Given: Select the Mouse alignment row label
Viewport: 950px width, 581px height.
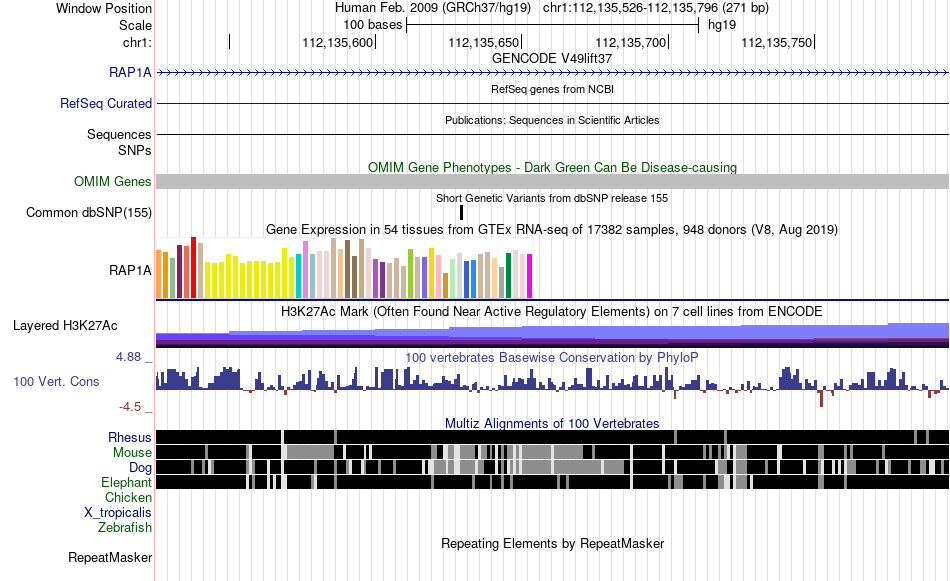Looking at the screenshot, I should coord(132,453).
